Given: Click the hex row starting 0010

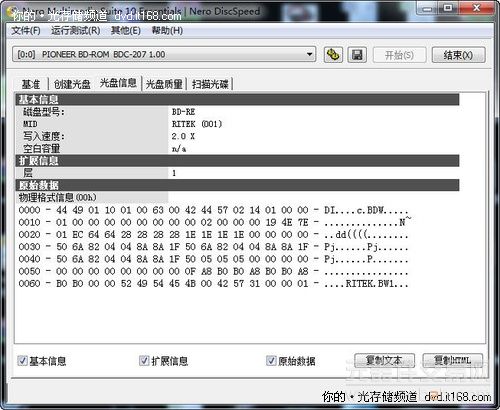Looking at the screenshot, I should tap(215, 222).
